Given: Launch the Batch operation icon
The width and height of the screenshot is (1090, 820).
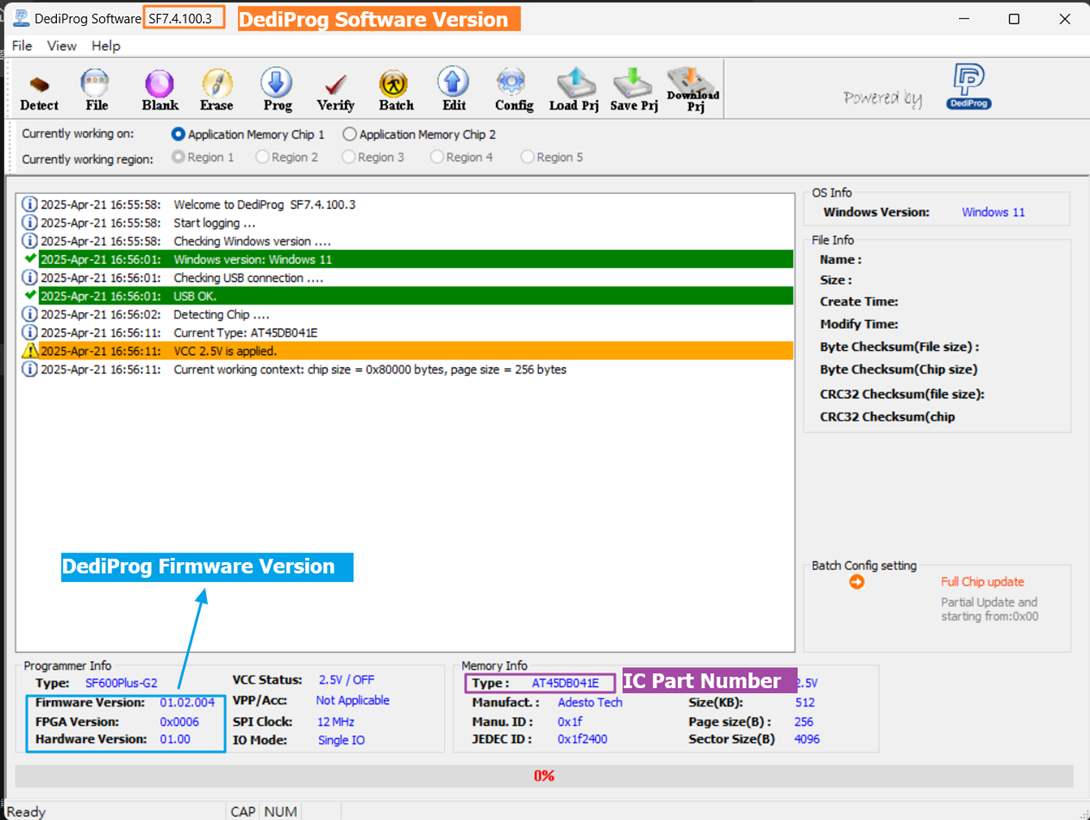Looking at the screenshot, I should tap(396, 90).
